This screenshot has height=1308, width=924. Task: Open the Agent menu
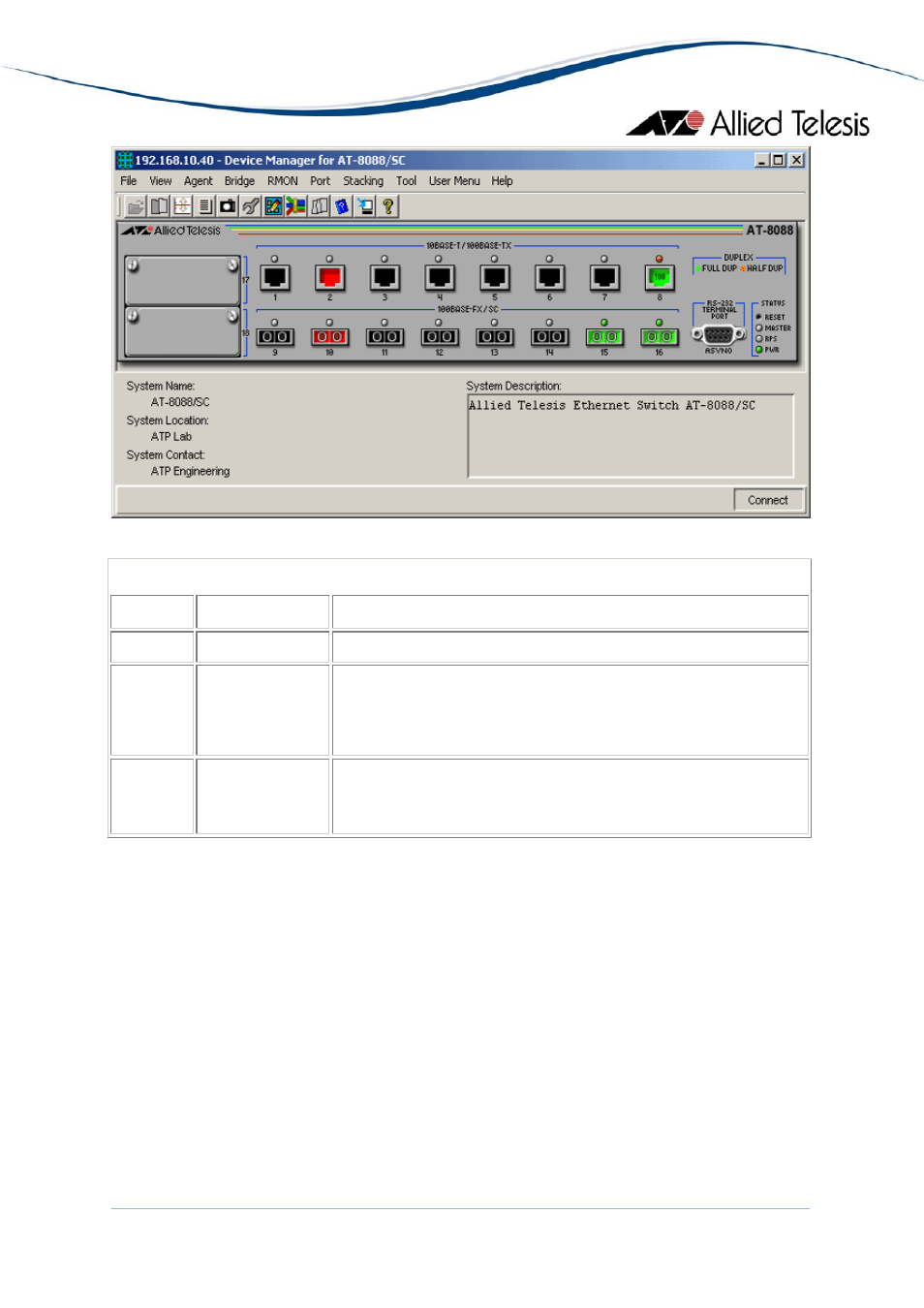click(199, 181)
